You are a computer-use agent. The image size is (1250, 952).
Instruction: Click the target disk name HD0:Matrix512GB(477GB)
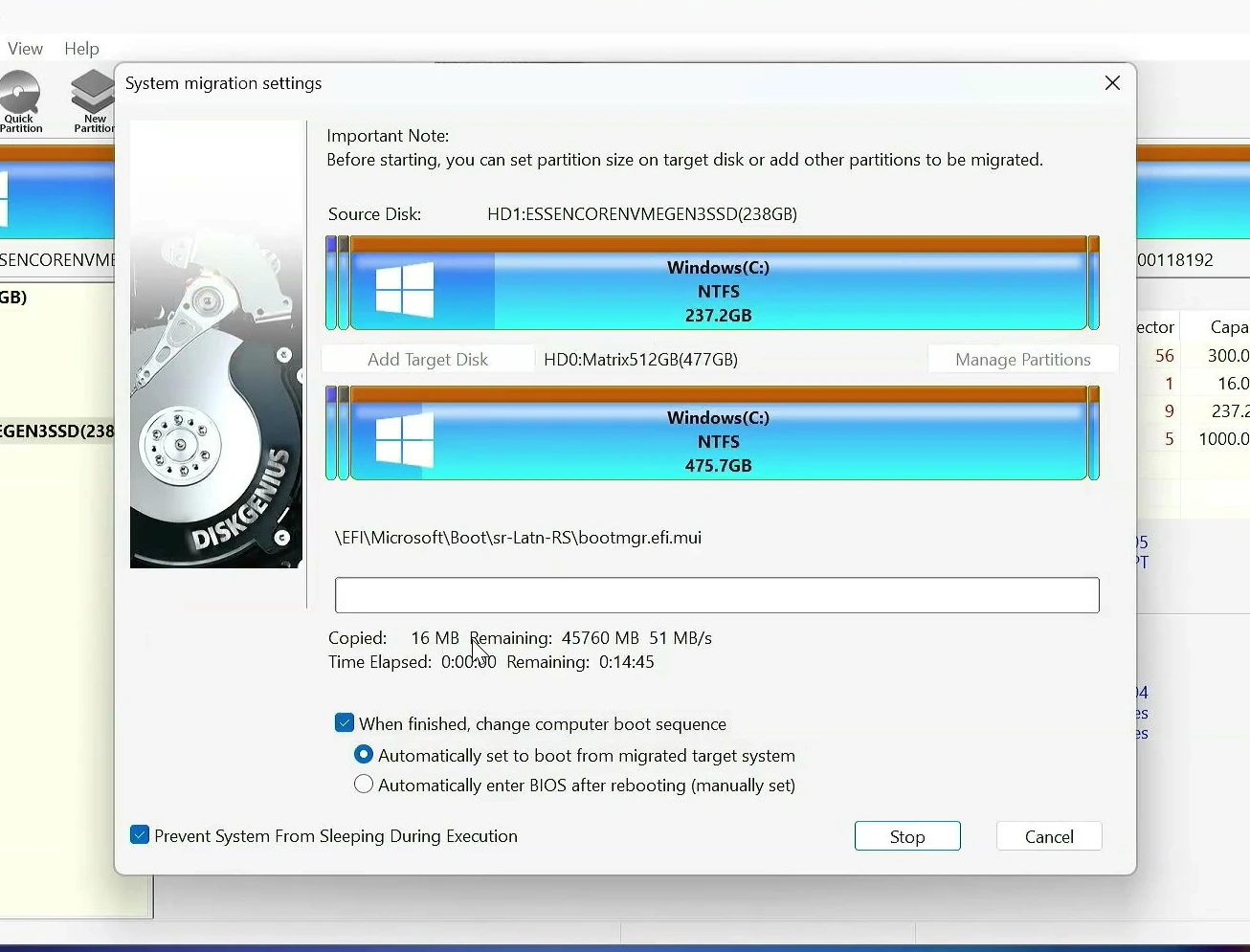pos(640,360)
